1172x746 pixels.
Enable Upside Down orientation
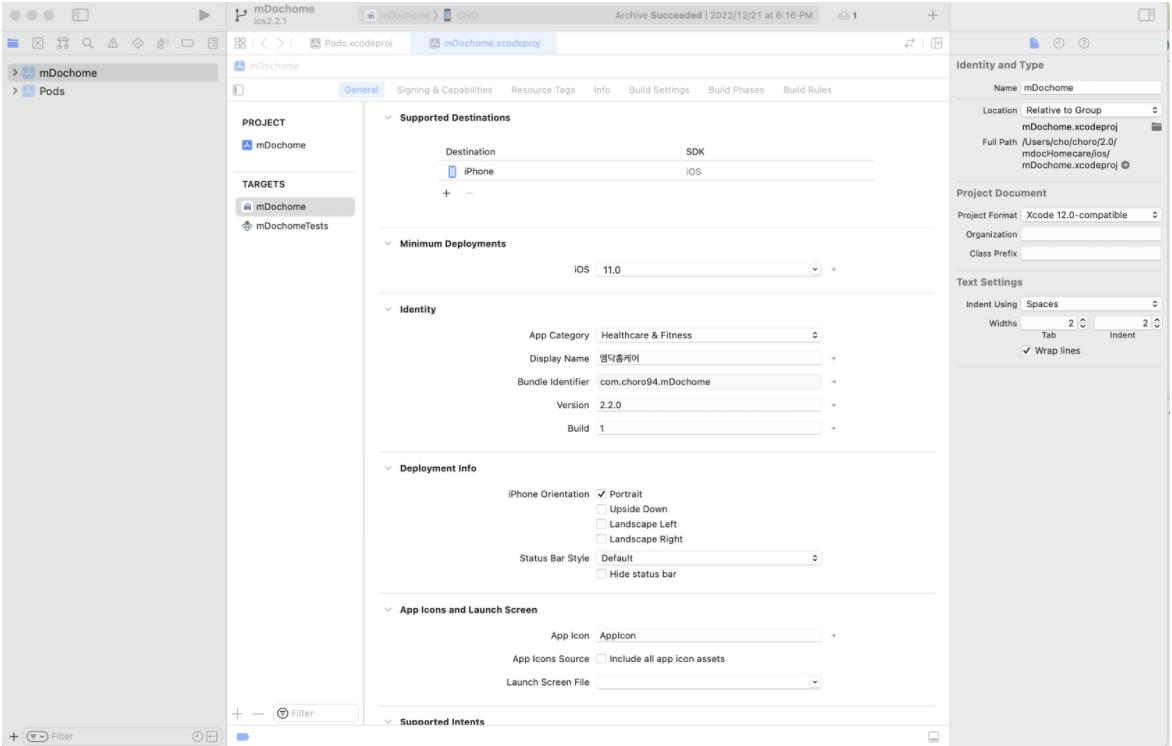[601, 509]
